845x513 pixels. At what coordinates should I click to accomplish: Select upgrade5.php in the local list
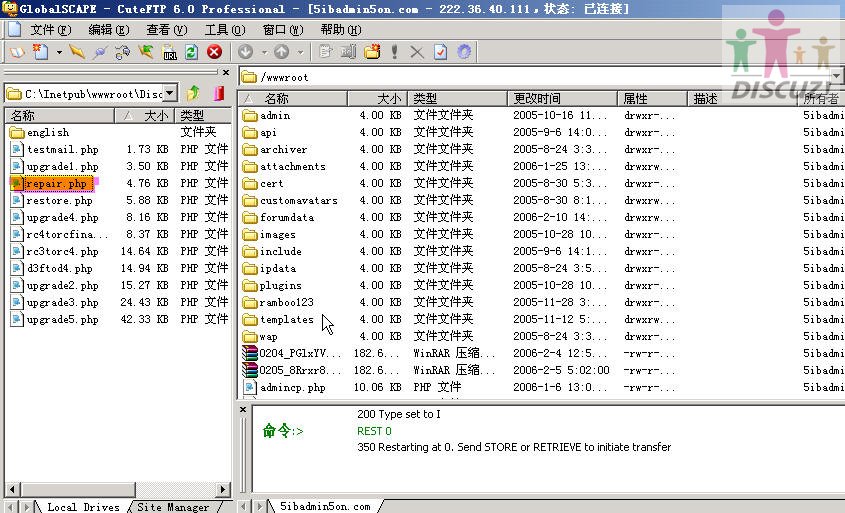pos(63,320)
